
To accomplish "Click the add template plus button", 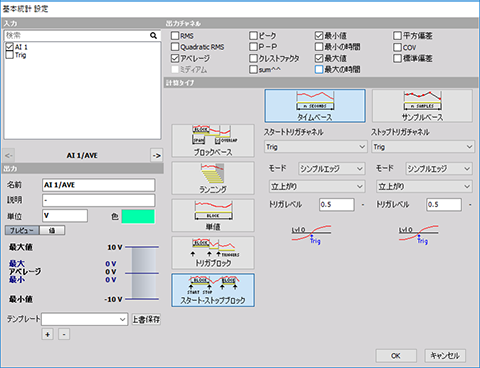I will 48,334.
